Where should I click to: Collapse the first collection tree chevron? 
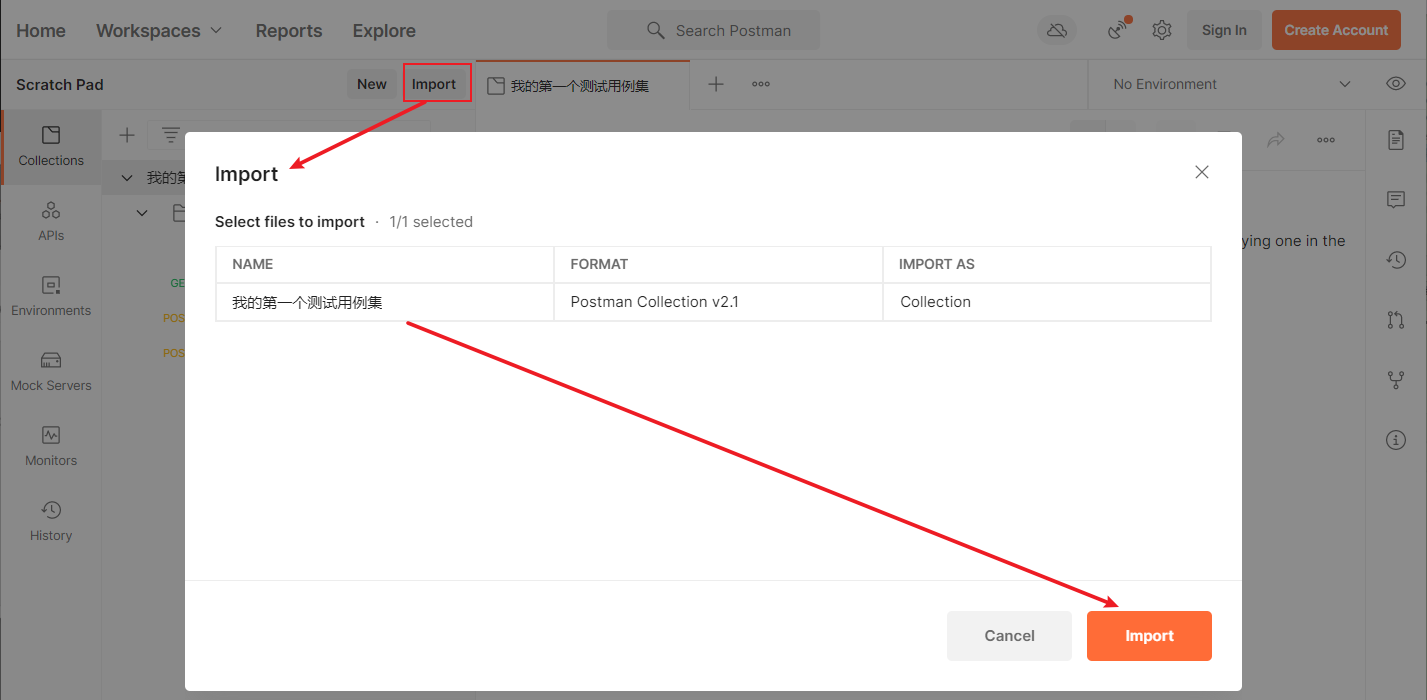click(x=127, y=178)
